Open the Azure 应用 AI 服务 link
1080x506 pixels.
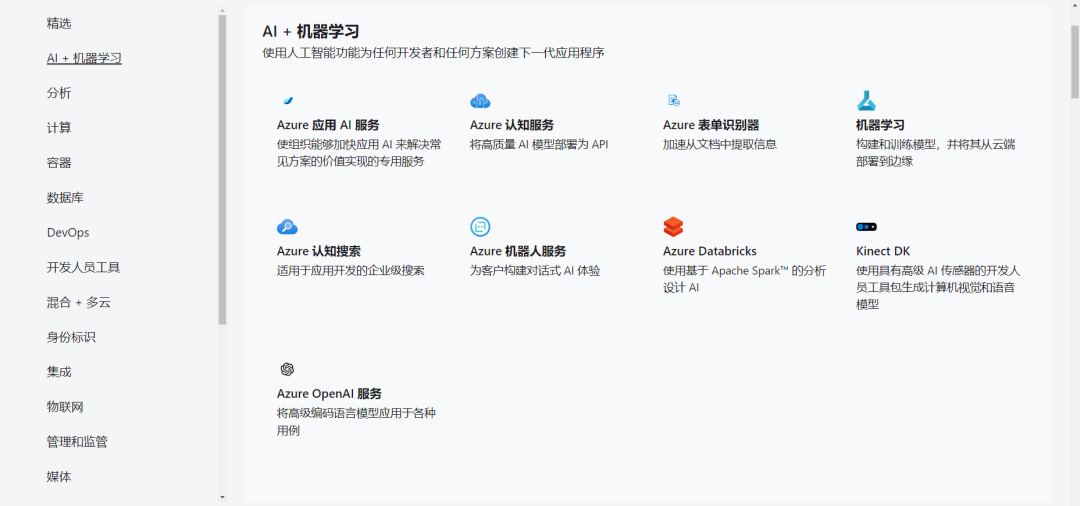click(328, 125)
